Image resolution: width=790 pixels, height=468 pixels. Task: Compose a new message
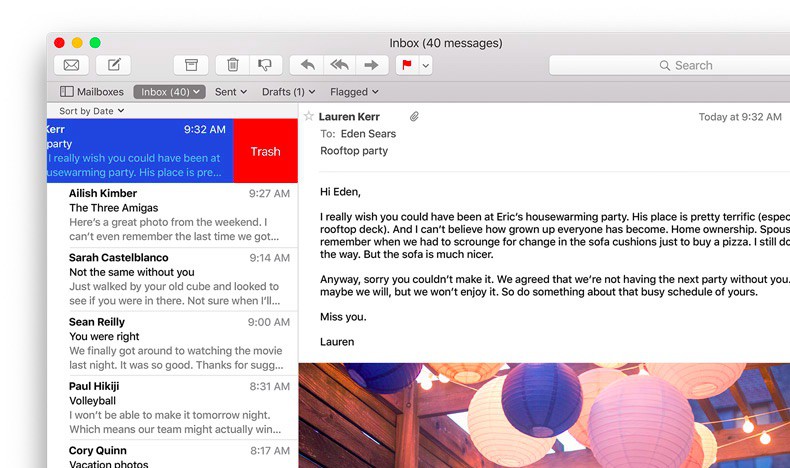[114, 65]
